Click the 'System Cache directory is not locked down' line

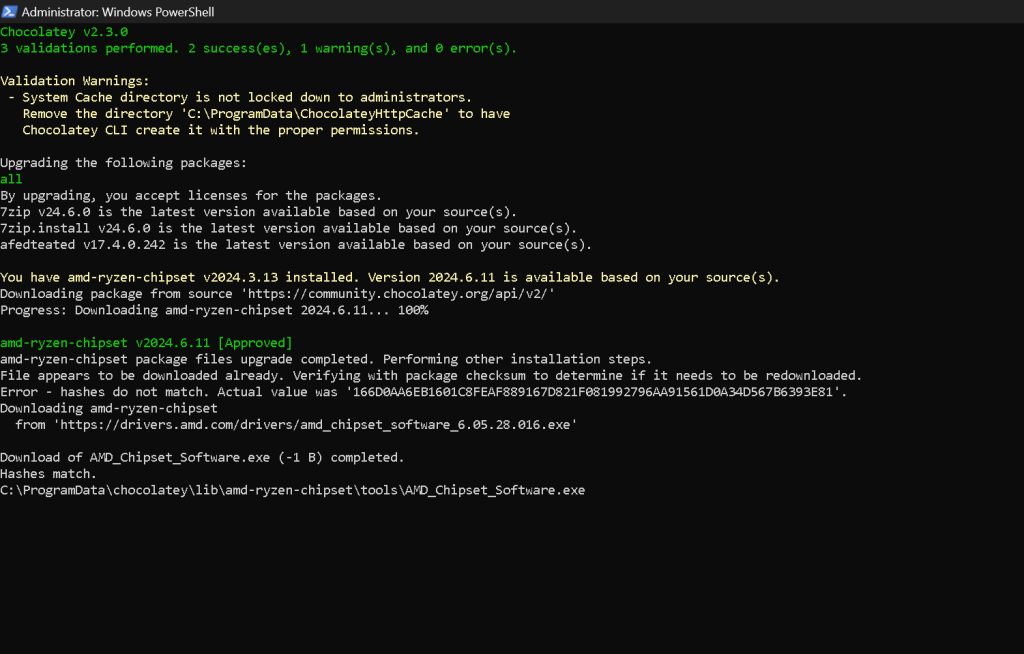(240, 97)
